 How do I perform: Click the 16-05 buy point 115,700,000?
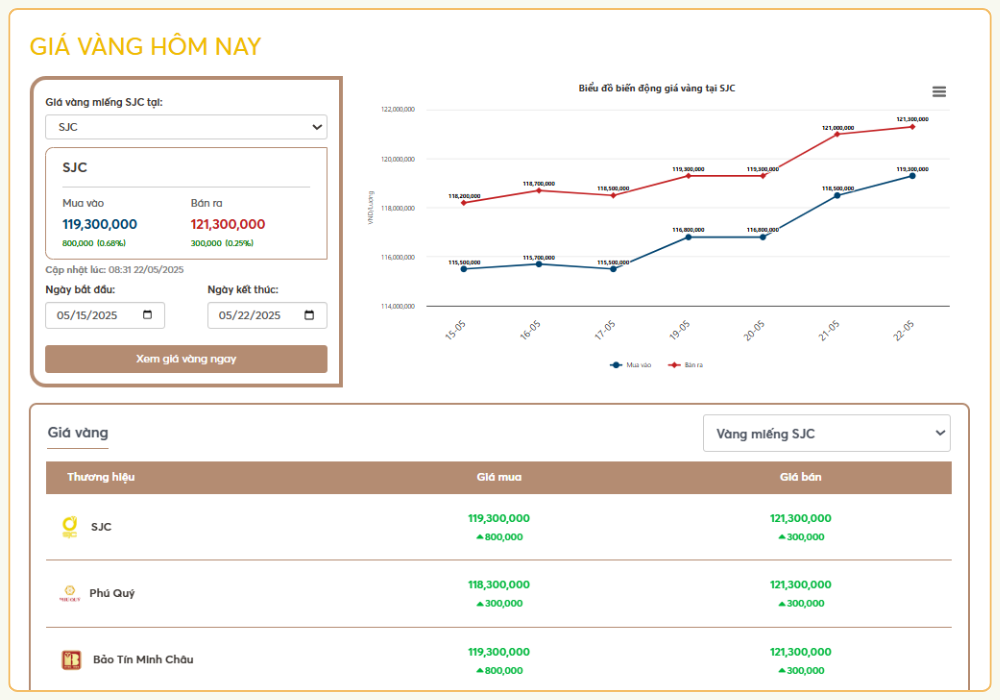(x=539, y=264)
